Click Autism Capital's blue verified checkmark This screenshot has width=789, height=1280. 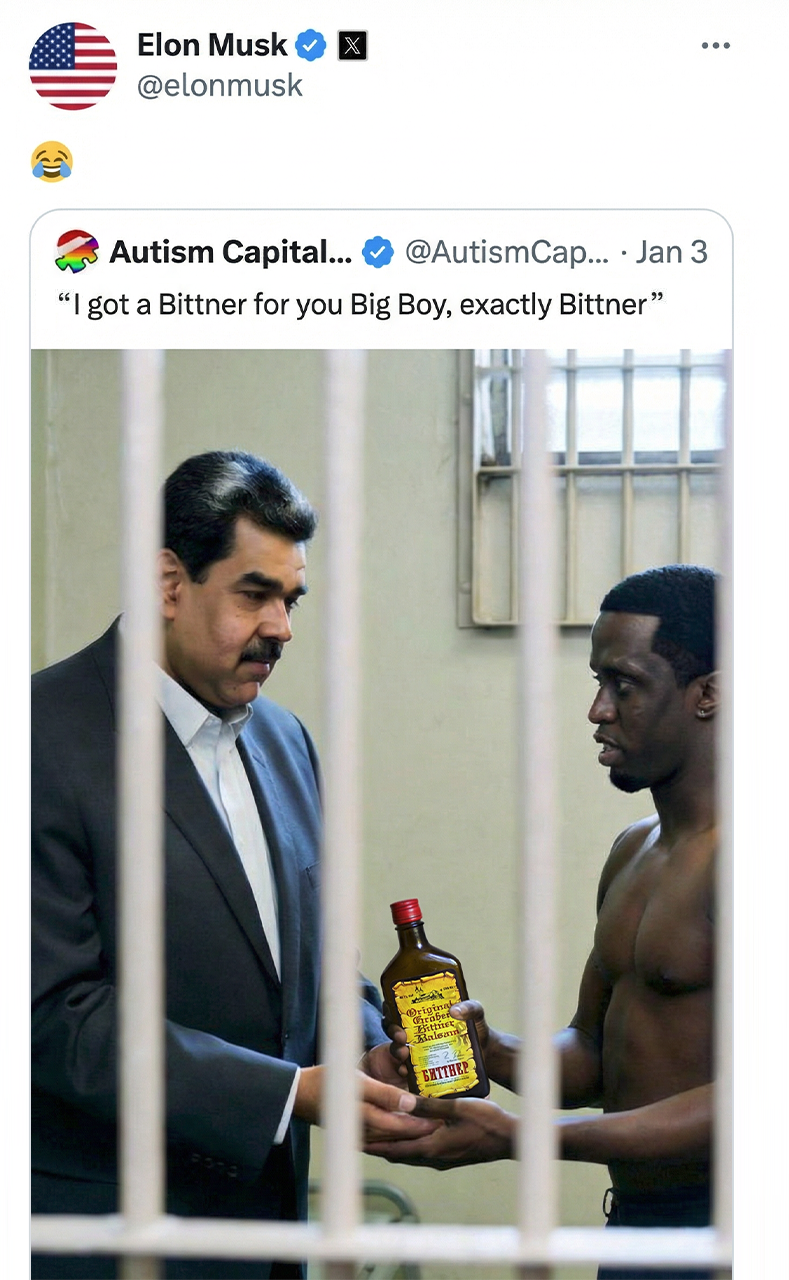pyautogui.click(x=377, y=252)
